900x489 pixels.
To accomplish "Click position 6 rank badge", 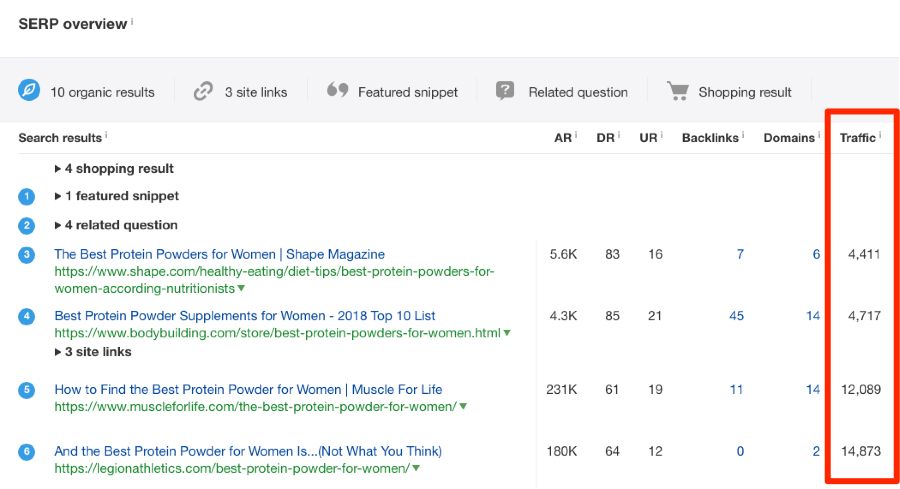I will (x=27, y=452).
